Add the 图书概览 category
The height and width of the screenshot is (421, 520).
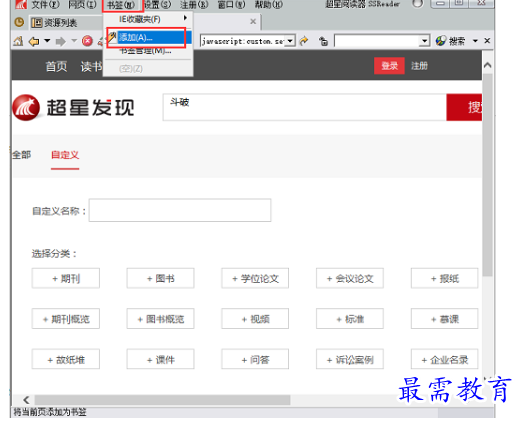tap(160, 319)
